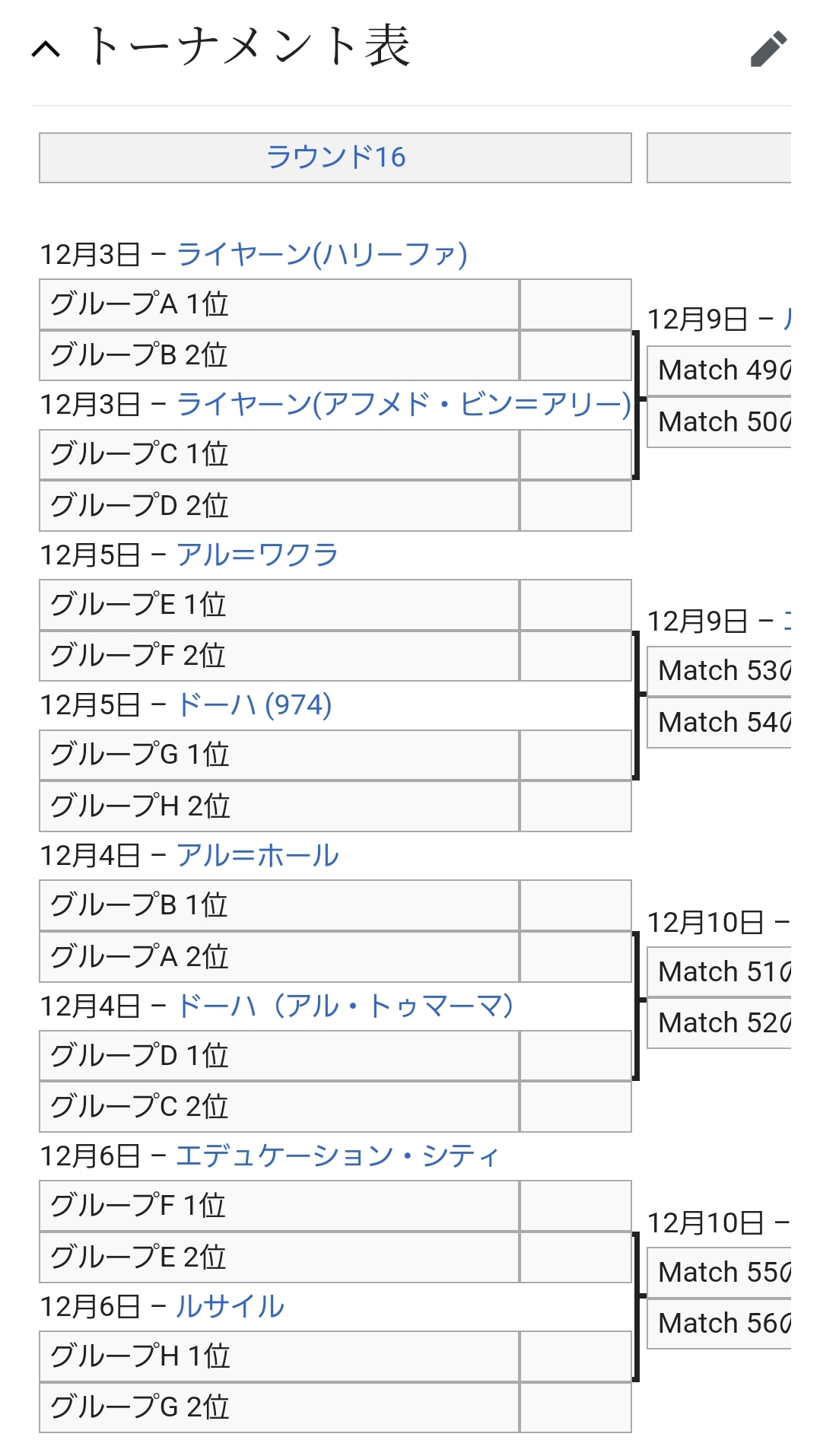Select the グループG 2位 bracket cell
The height and width of the screenshot is (1456, 820).
click(279, 1407)
